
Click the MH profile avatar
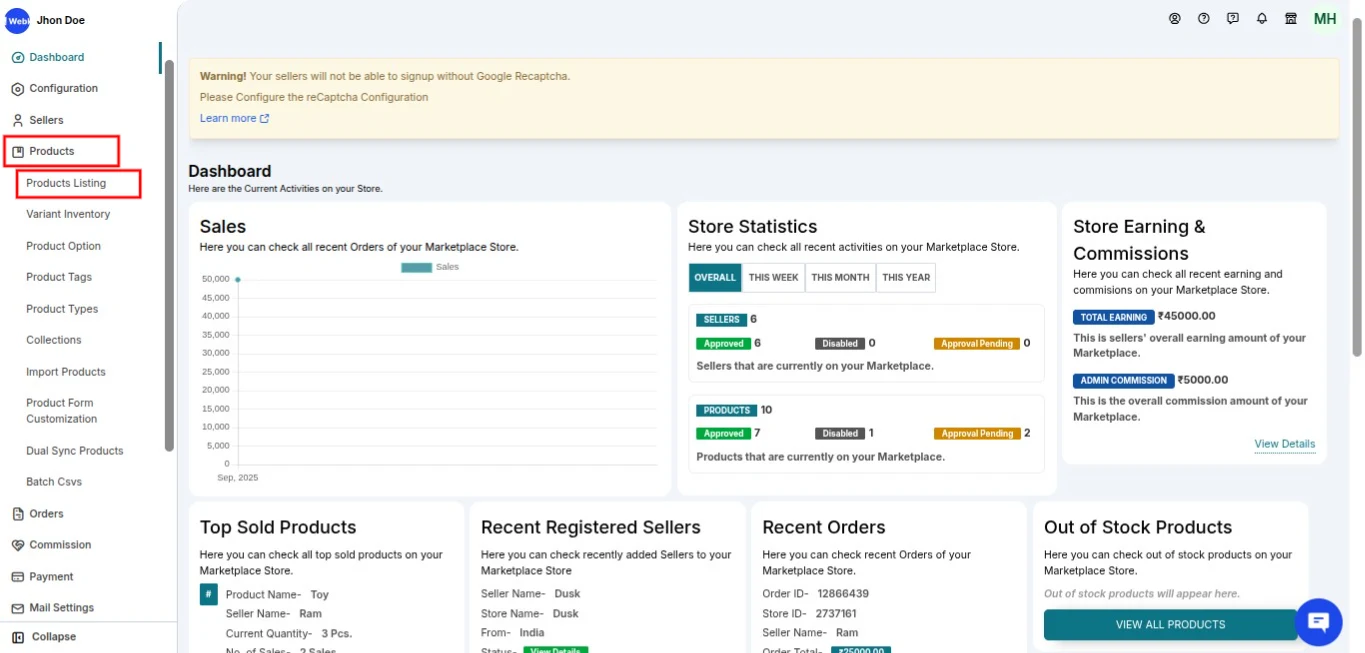point(1325,19)
